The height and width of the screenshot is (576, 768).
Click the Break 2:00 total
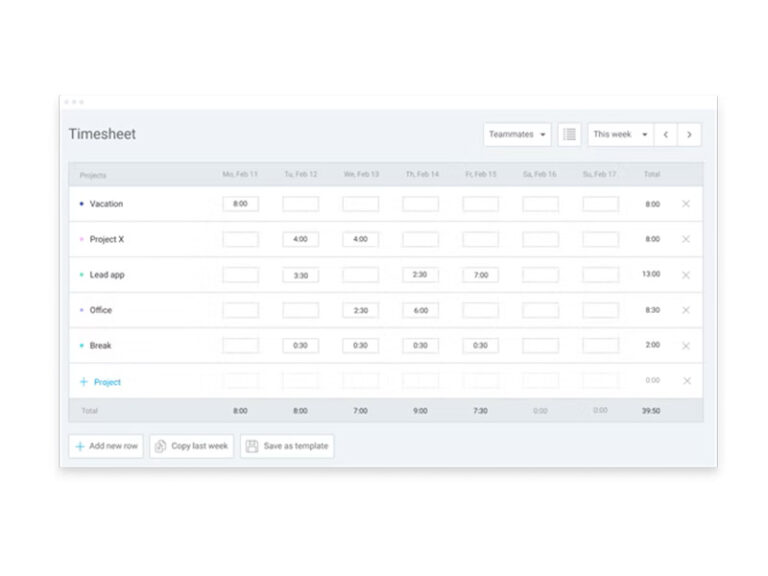coord(652,345)
